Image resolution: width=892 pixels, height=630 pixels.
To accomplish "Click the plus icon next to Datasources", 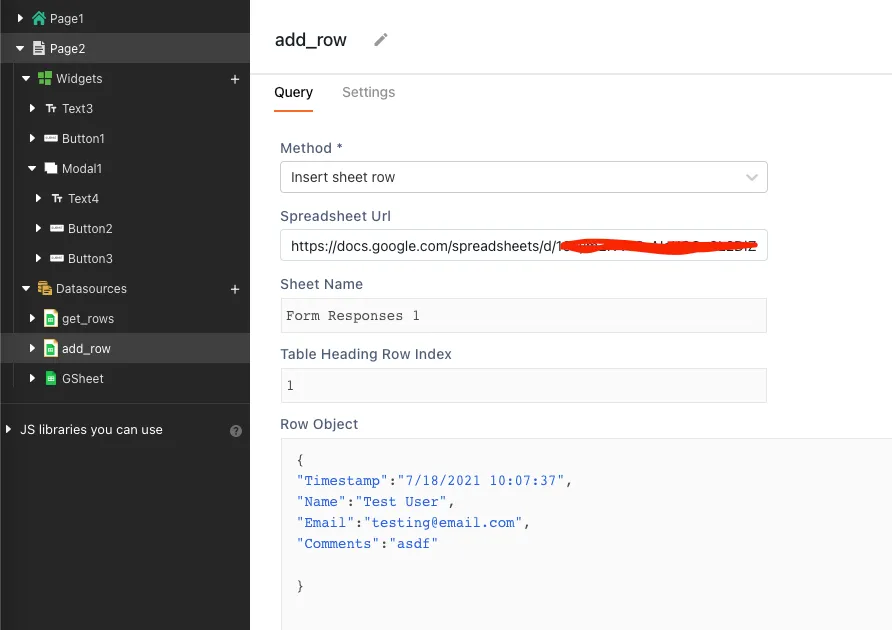I will point(235,289).
